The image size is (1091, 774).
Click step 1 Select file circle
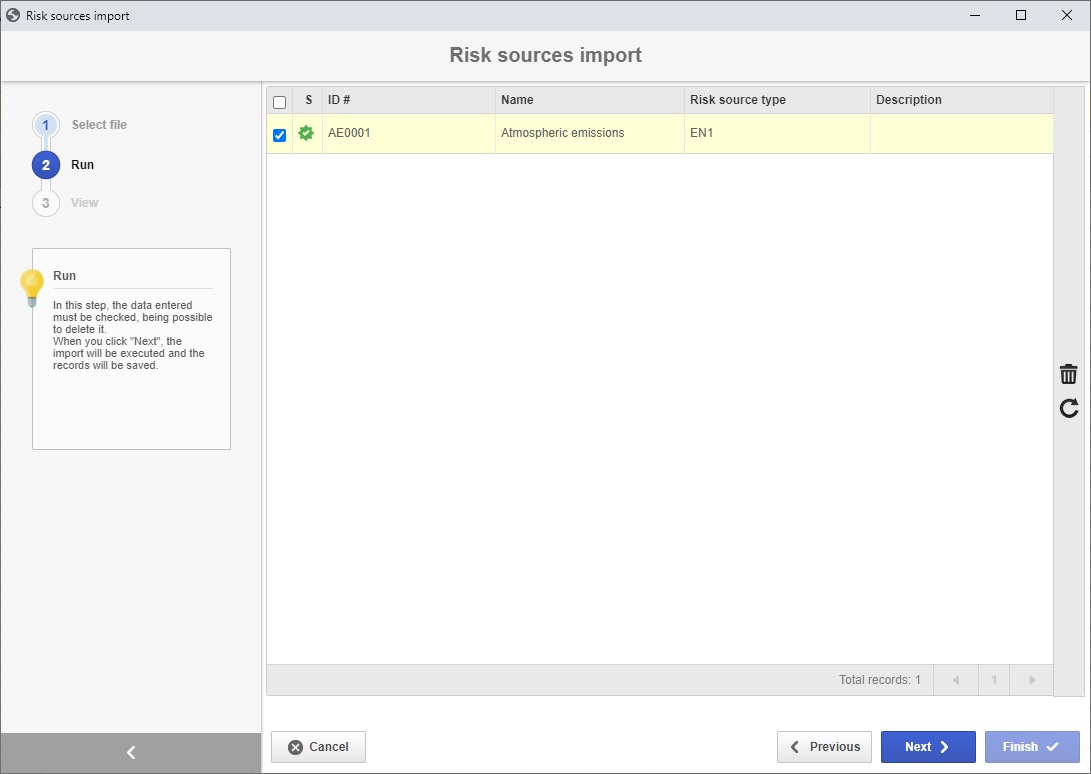(x=46, y=125)
